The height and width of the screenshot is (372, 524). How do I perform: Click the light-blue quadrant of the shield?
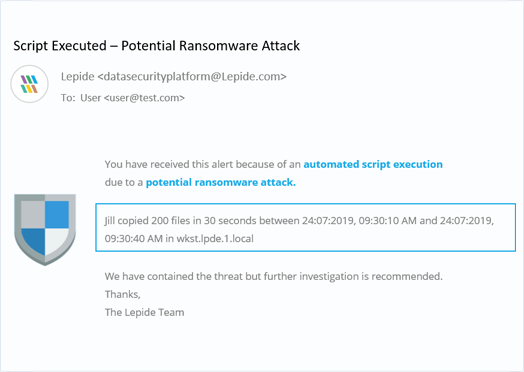point(57,214)
